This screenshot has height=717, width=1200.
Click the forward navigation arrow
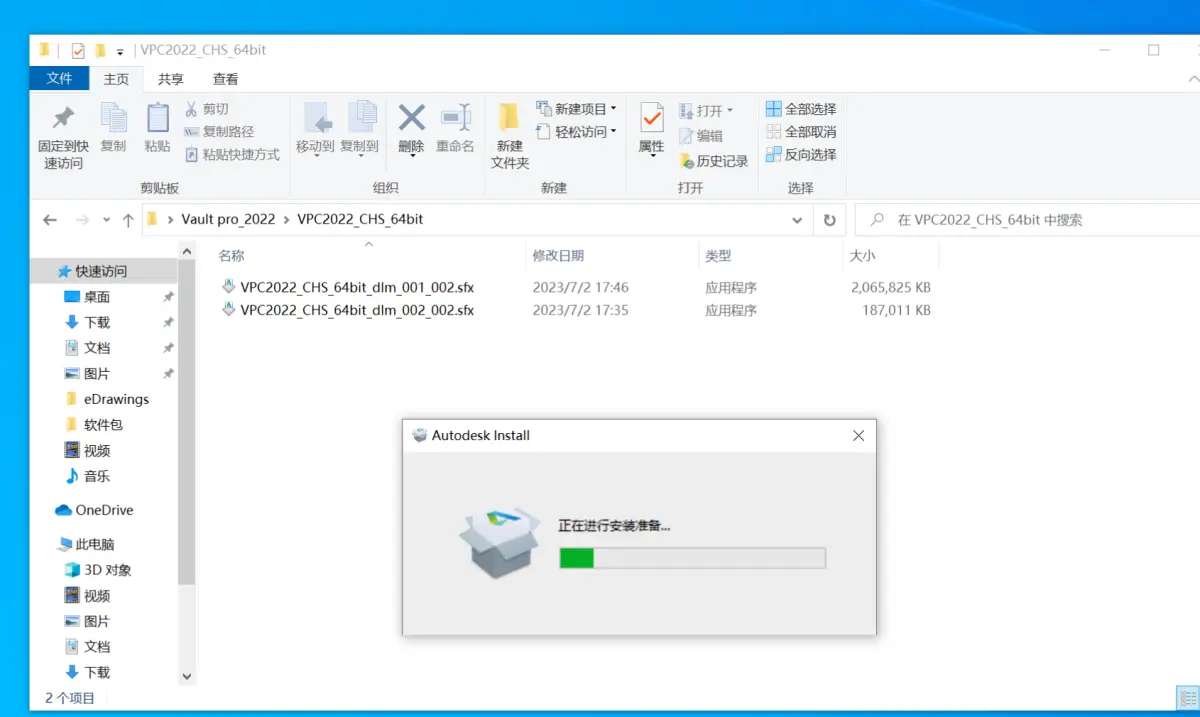(82, 220)
